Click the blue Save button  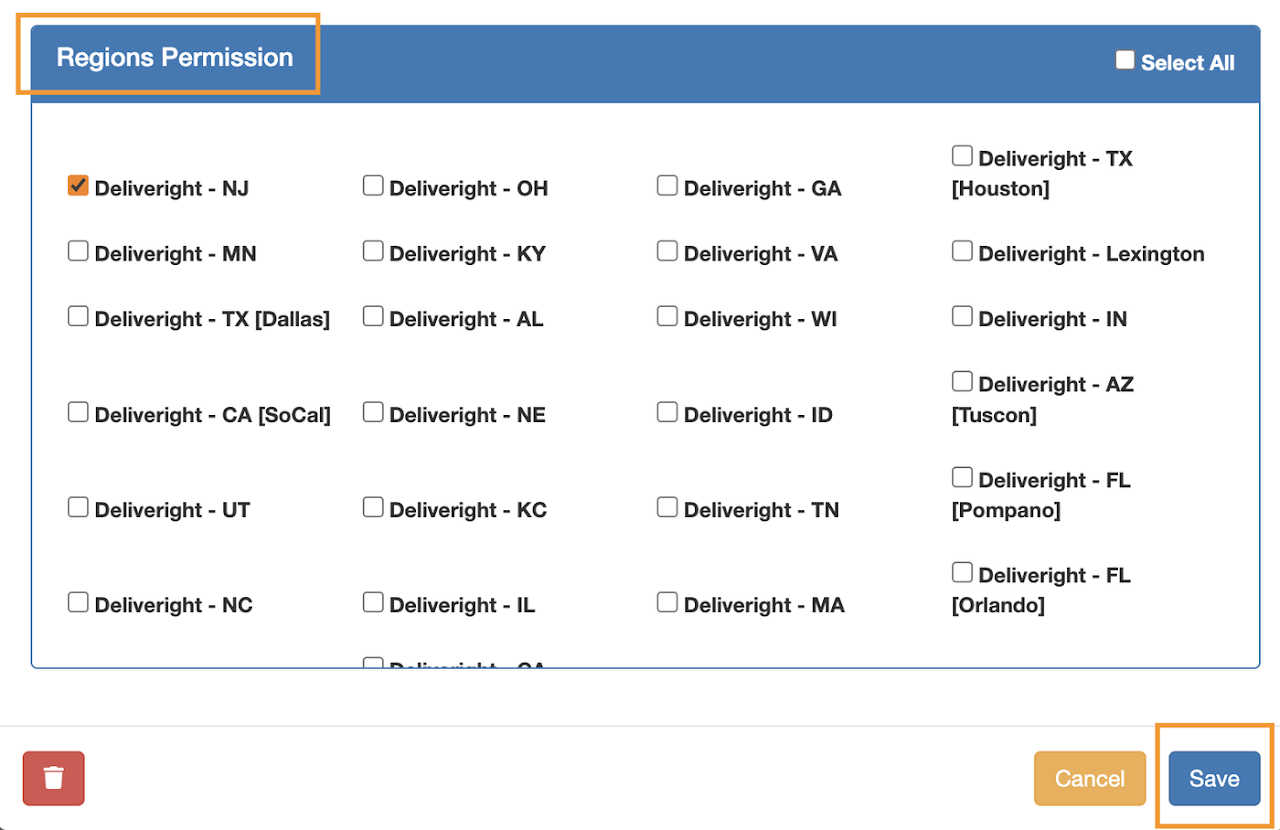[1214, 778]
